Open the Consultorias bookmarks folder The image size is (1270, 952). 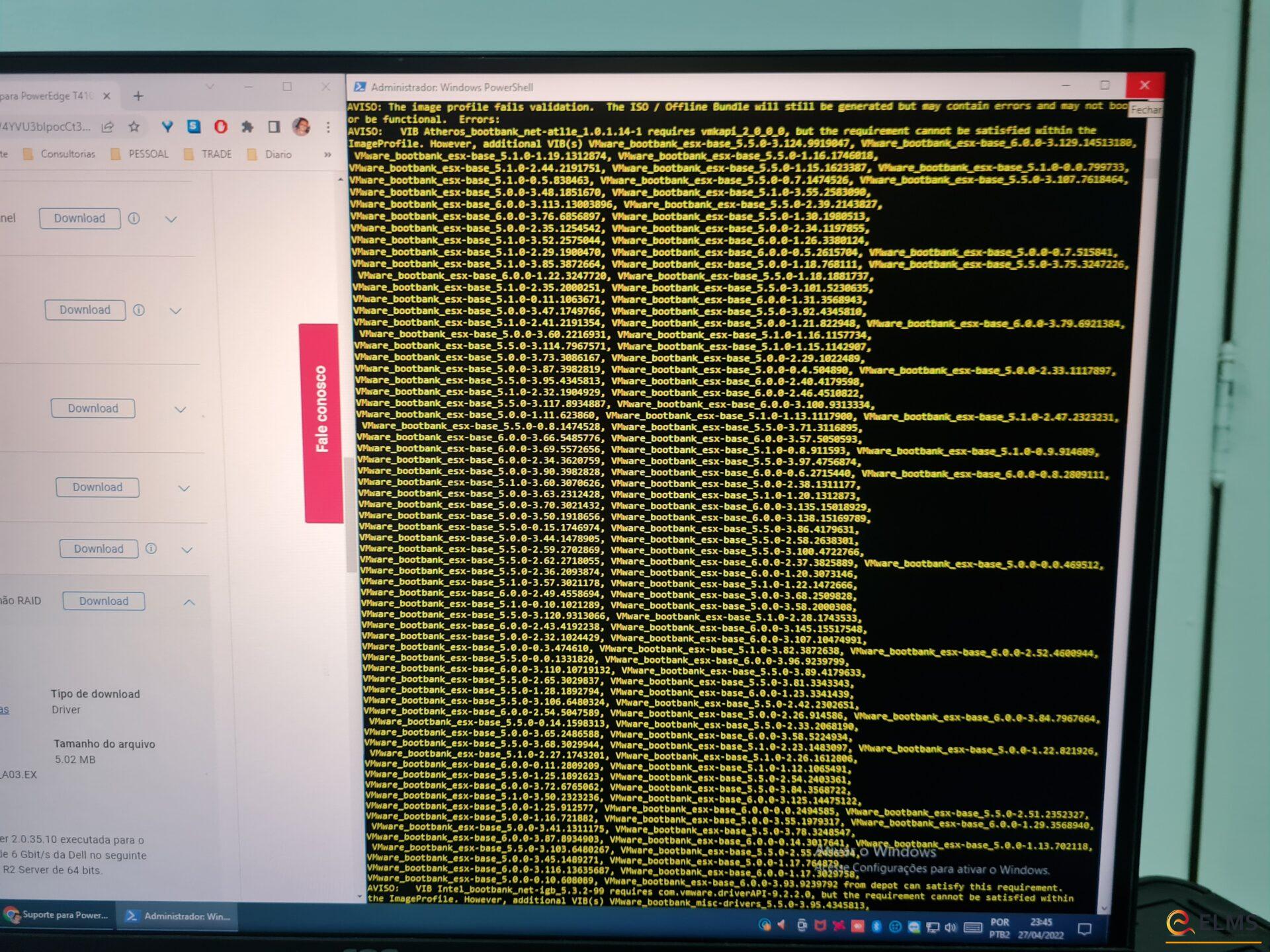click(x=60, y=154)
